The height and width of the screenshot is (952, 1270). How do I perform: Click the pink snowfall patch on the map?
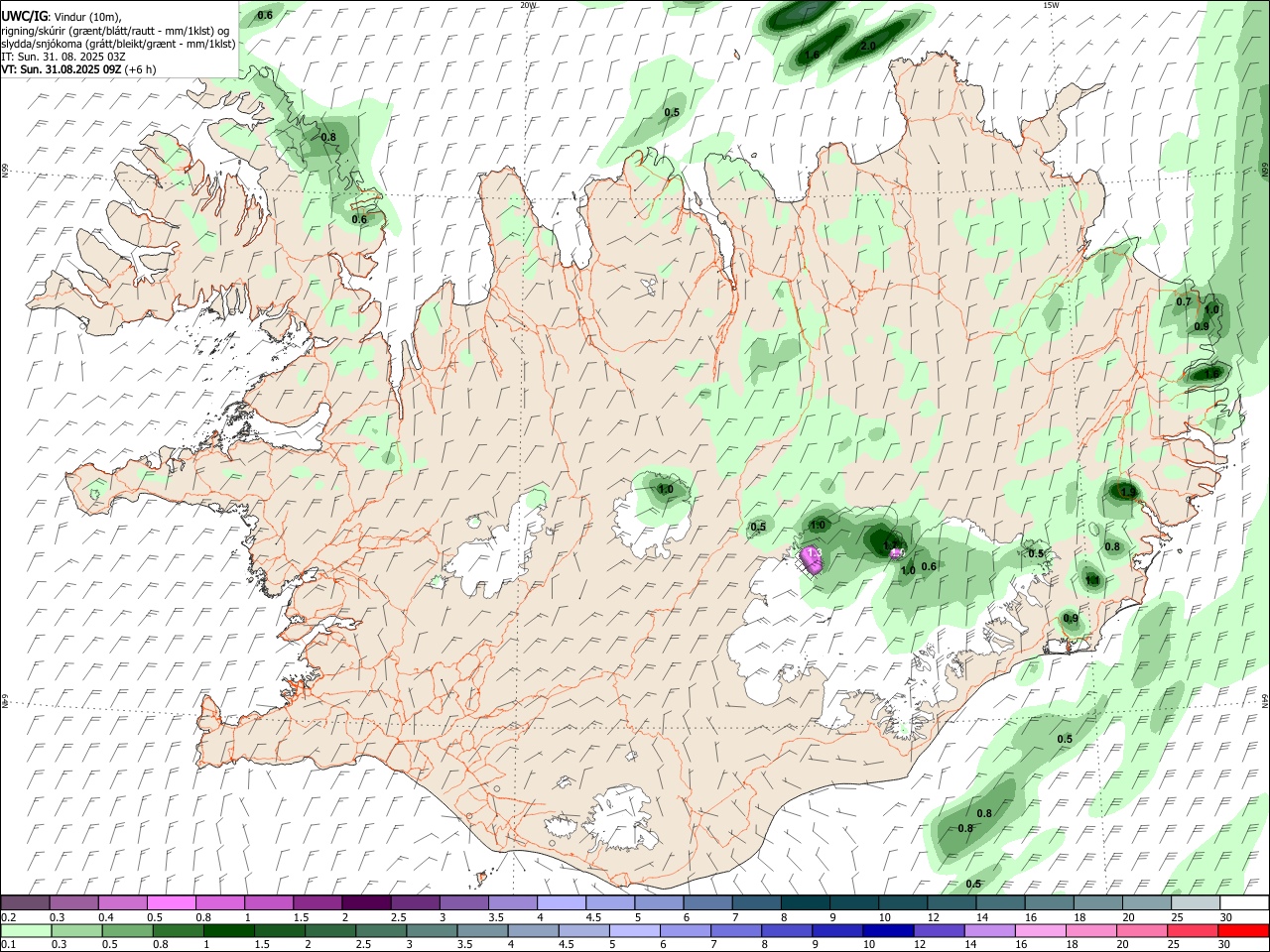pyautogui.click(x=811, y=560)
